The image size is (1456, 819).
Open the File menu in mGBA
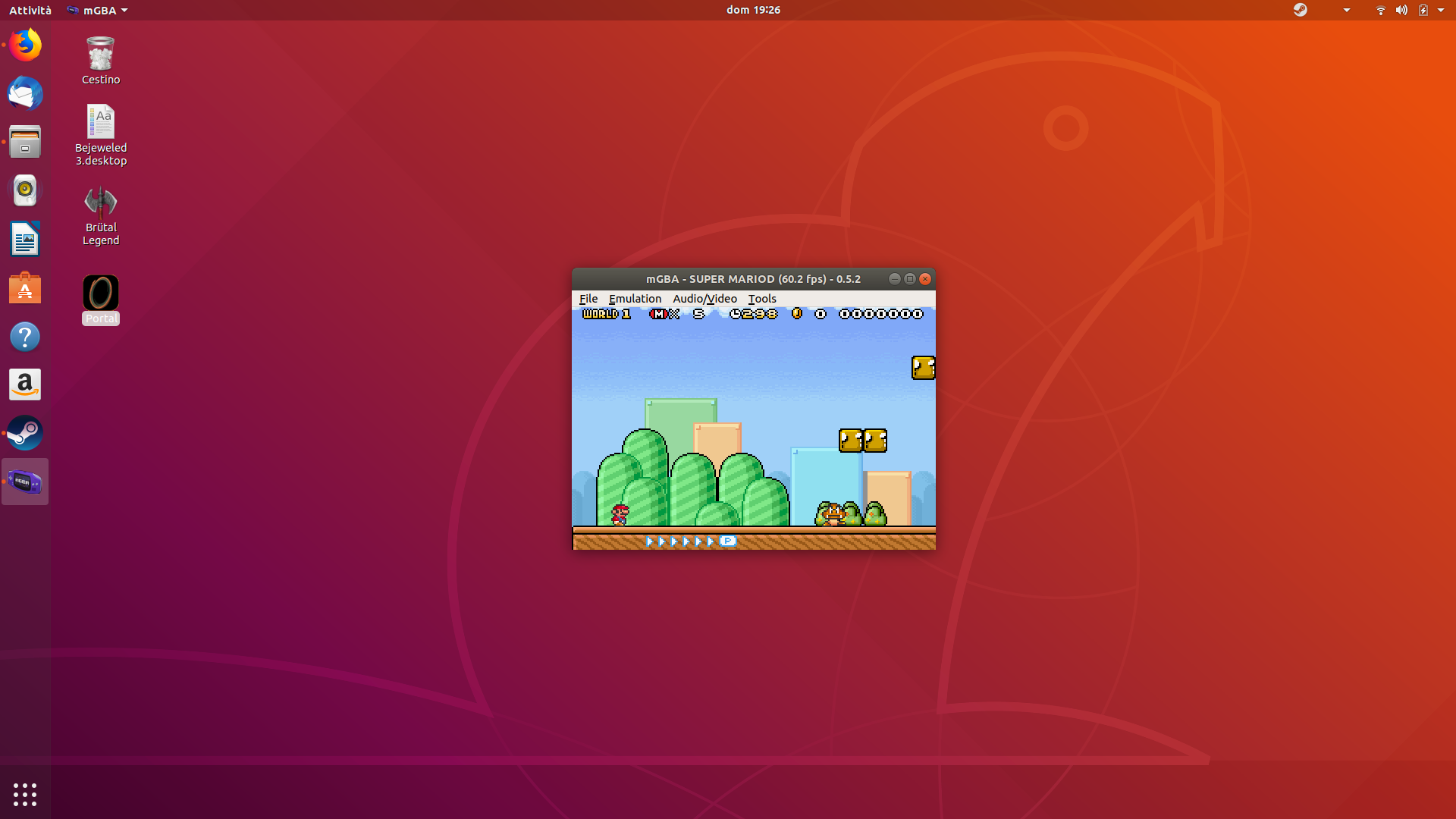(588, 299)
